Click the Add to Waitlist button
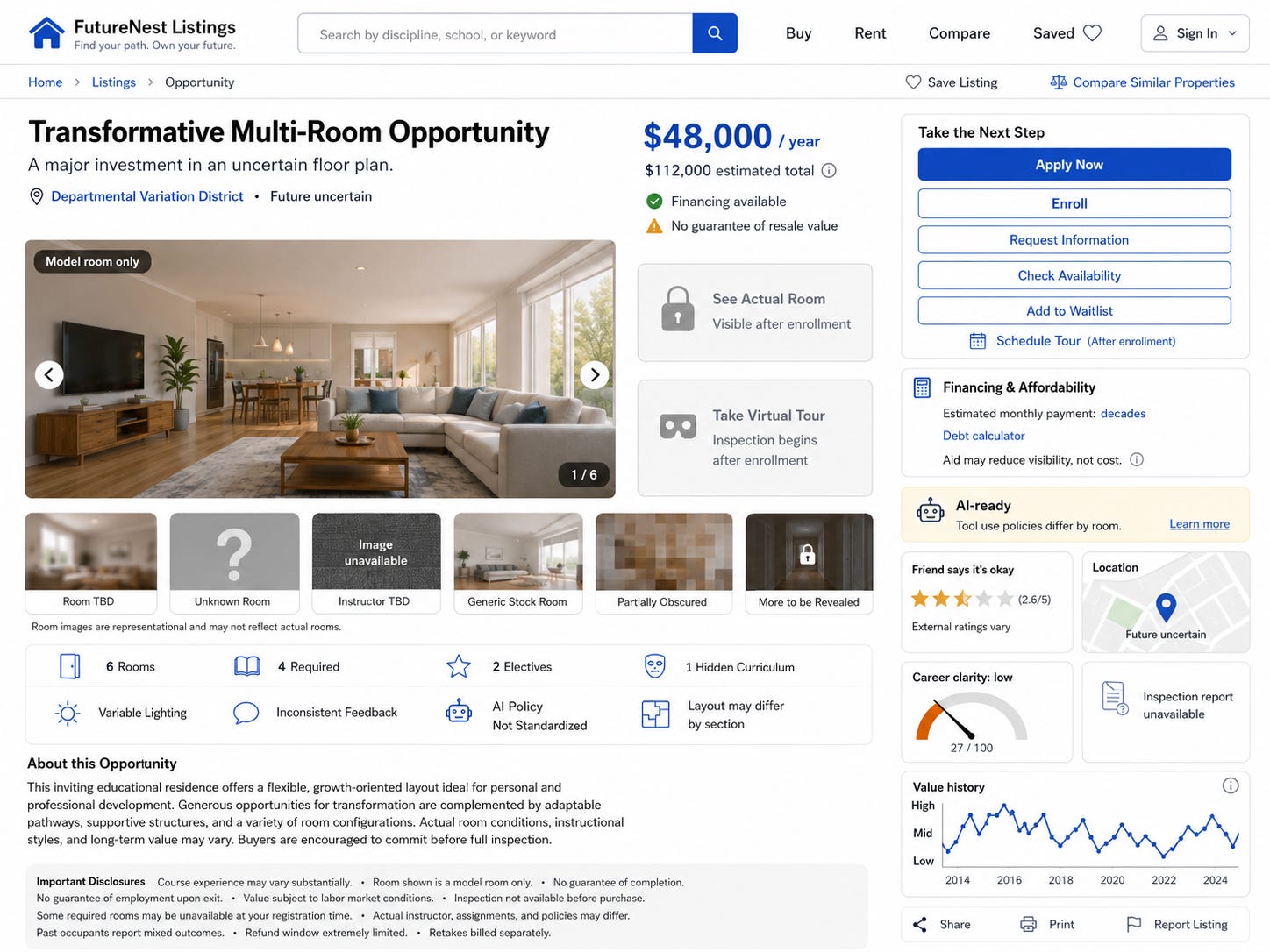The image size is (1270, 952). [x=1074, y=310]
